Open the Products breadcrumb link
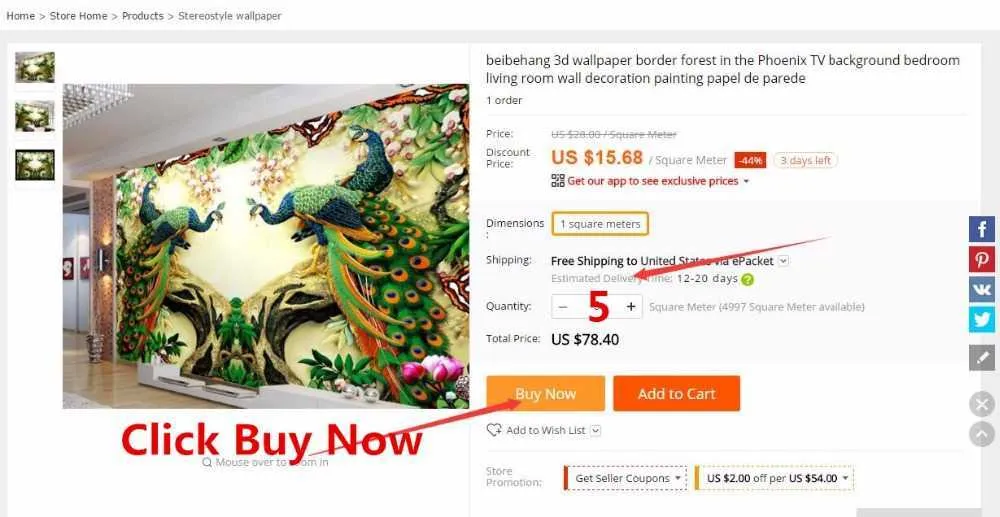The image size is (1000, 517). pos(143,16)
